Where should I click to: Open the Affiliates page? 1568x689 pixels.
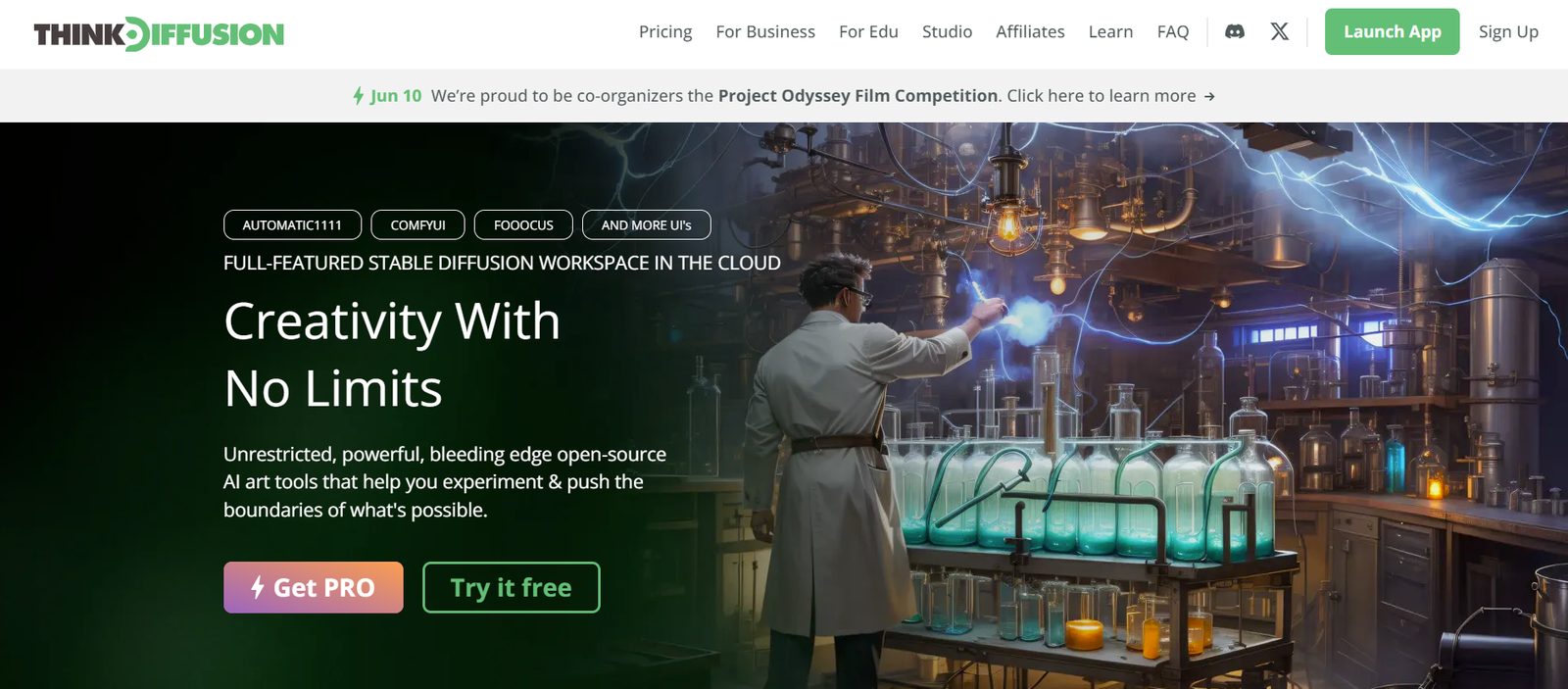pos(1030,31)
